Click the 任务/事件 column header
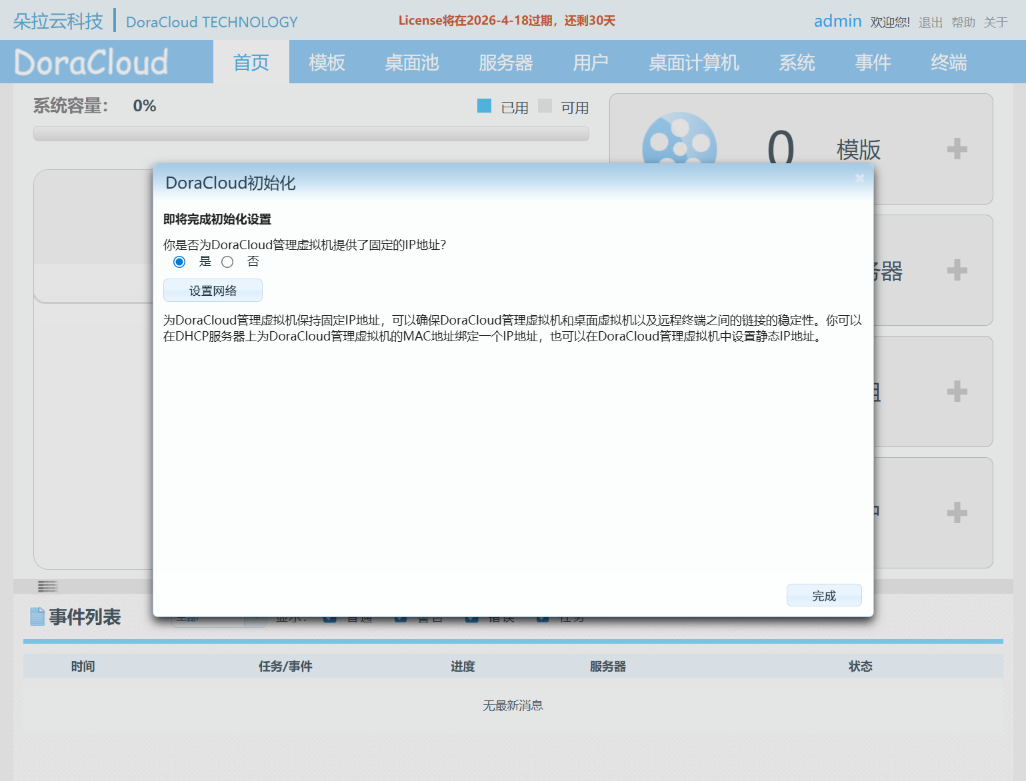 point(285,666)
